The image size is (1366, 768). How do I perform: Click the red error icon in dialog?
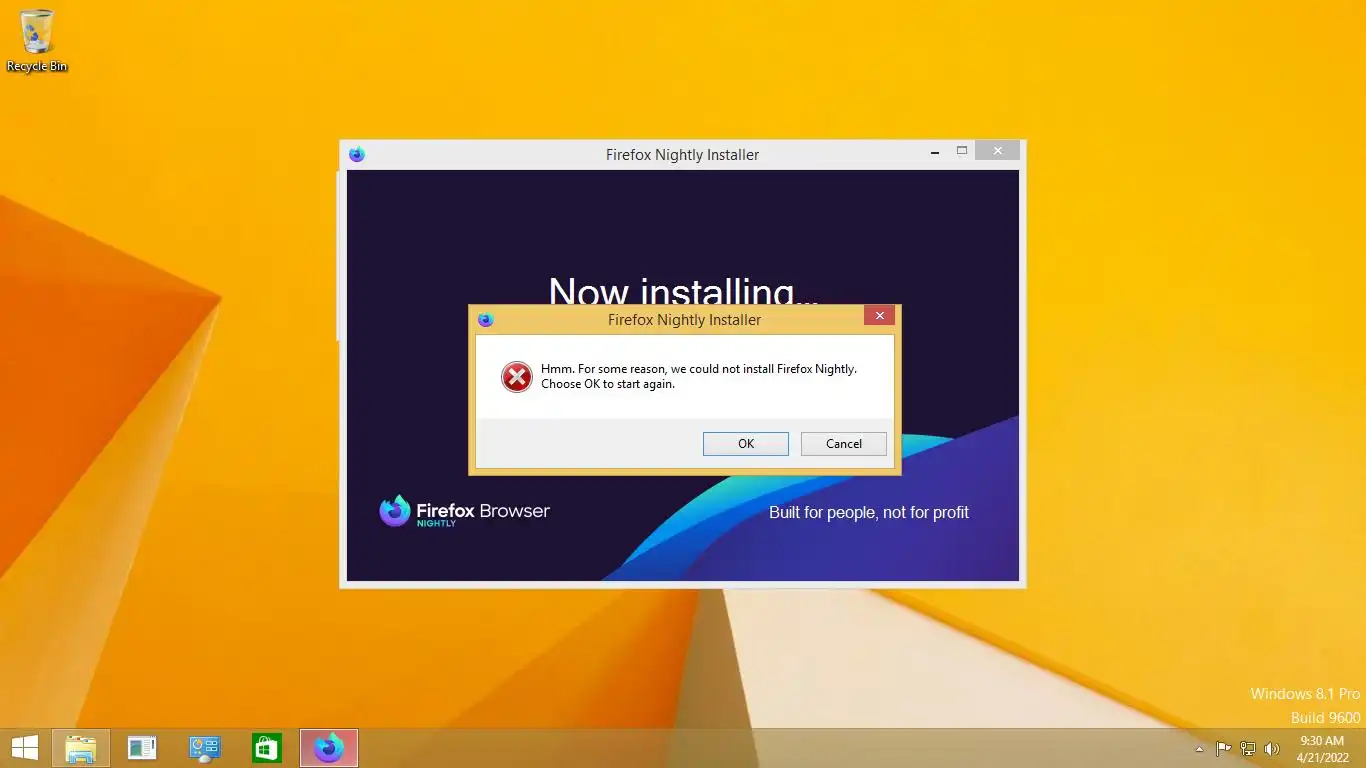click(x=517, y=377)
